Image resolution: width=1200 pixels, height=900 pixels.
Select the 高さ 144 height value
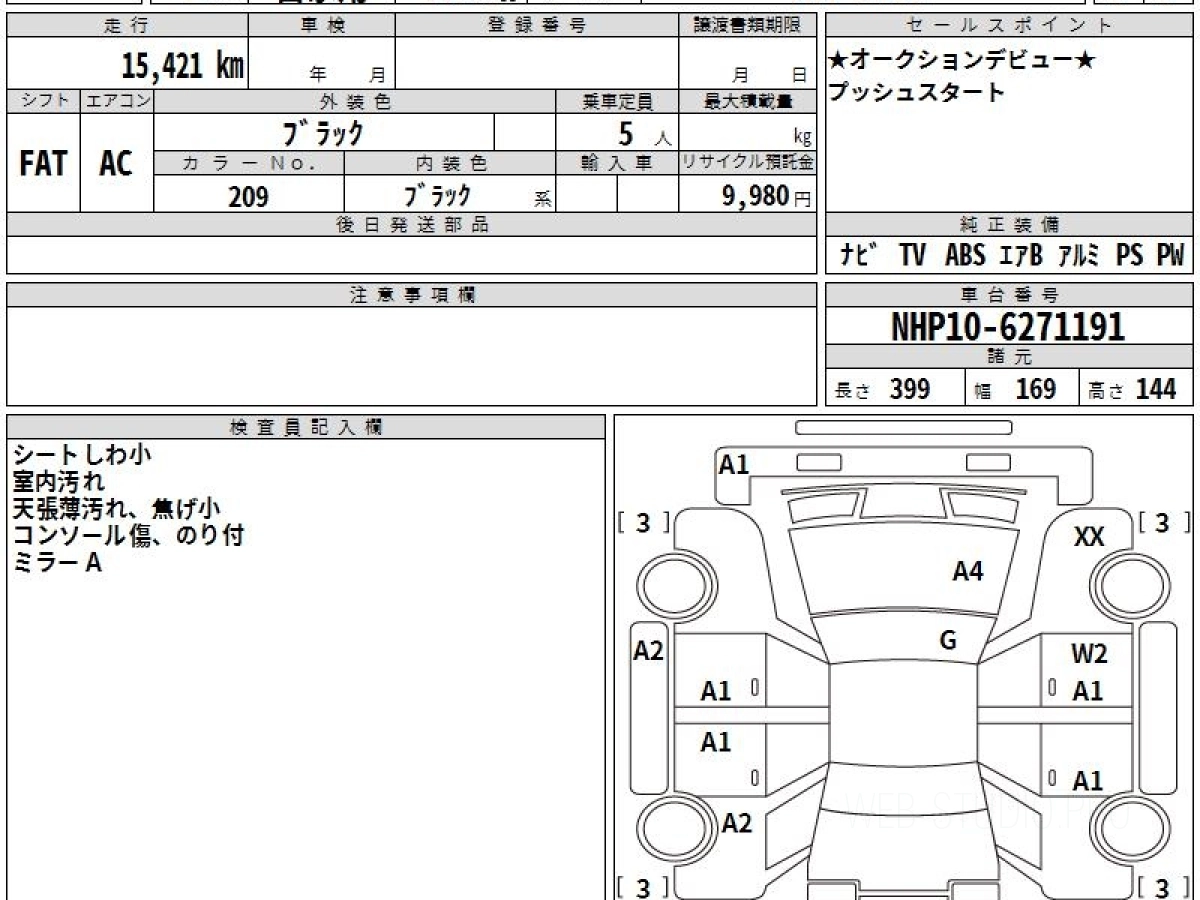pos(1133,389)
